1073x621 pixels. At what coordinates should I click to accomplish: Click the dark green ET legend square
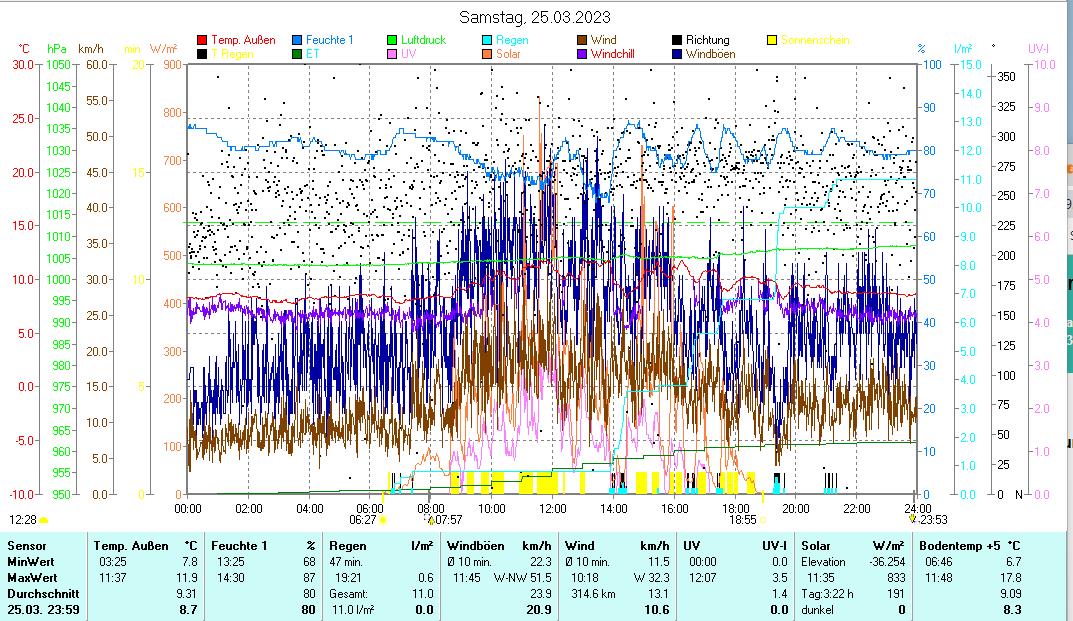click(298, 54)
